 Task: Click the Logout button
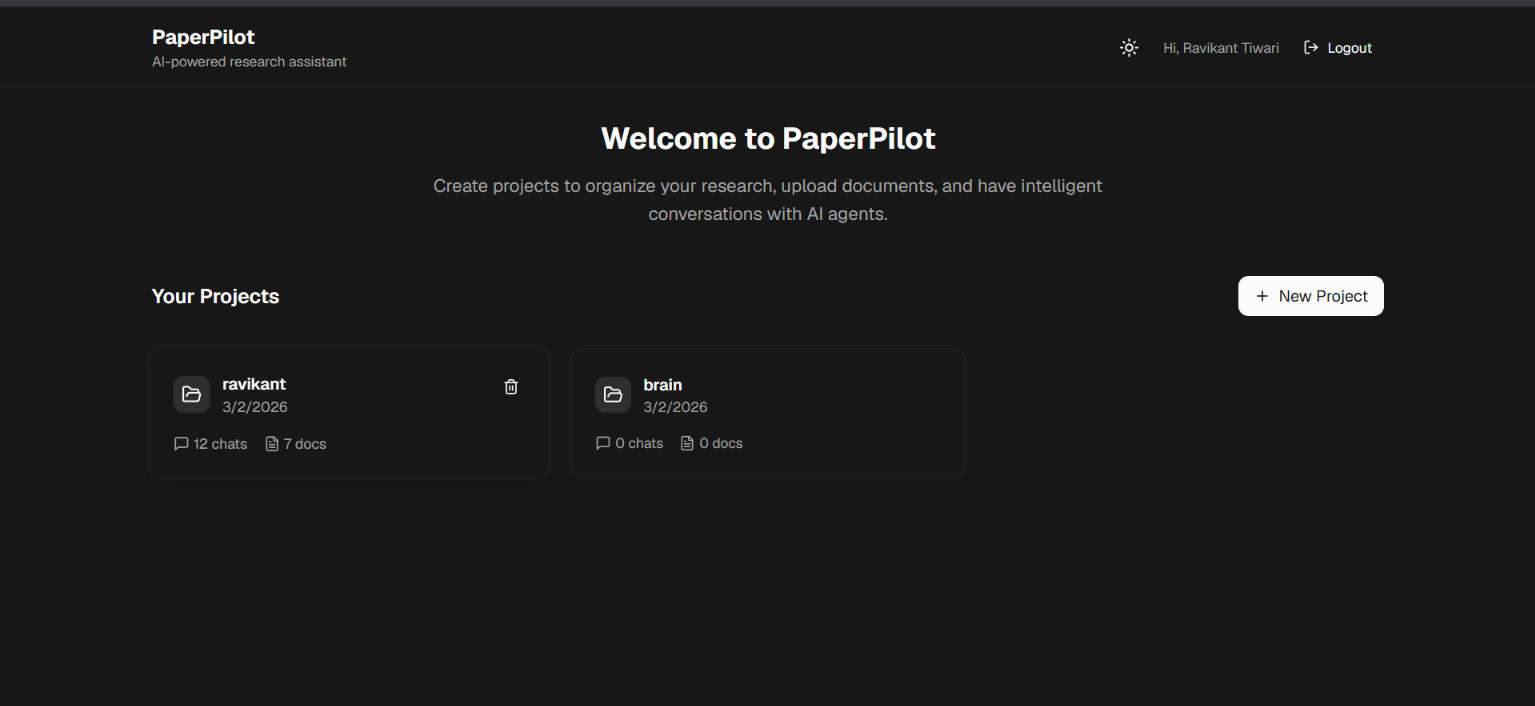pyautogui.click(x=1338, y=48)
